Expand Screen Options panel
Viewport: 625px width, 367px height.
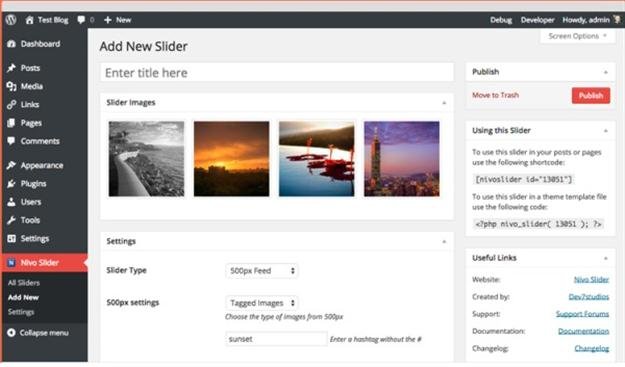coord(577,36)
